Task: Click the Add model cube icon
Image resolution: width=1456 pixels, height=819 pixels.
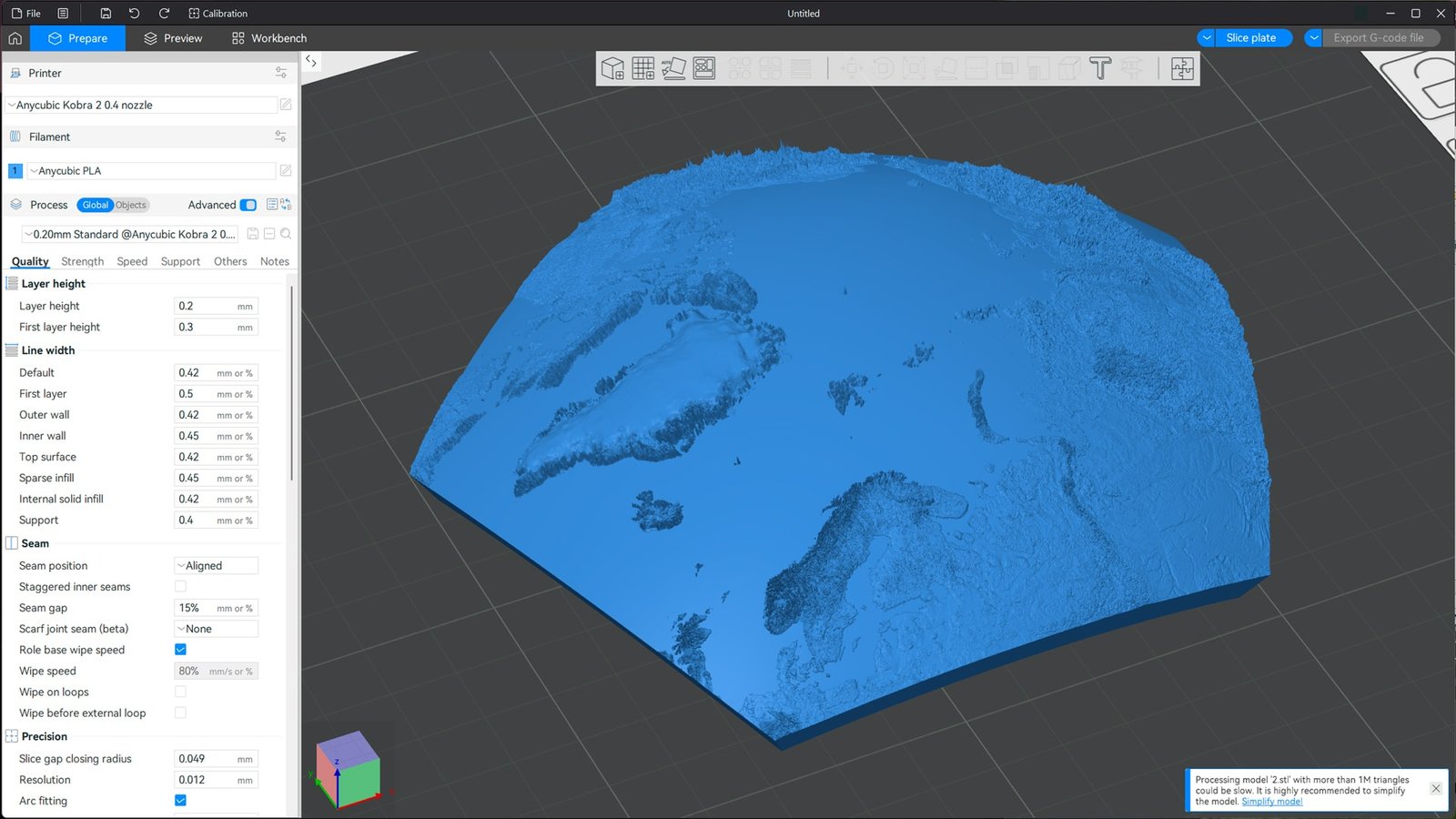Action: (612, 68)
